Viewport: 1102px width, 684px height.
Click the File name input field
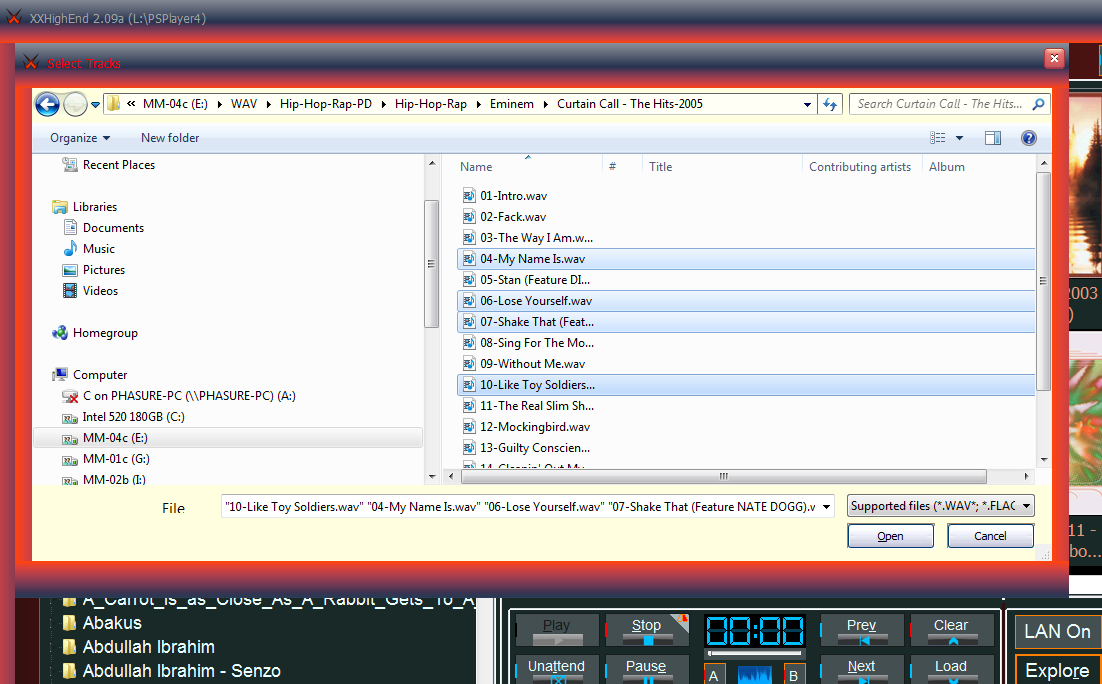521,507
